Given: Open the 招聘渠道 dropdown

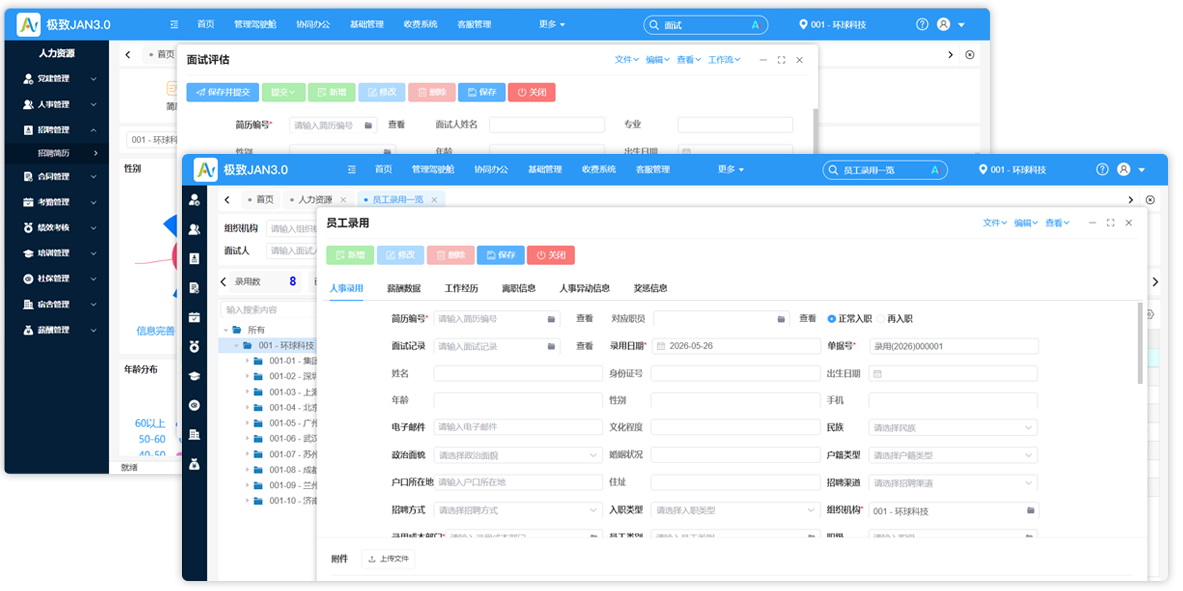Looking at the screenshot, I should click(x=953, y=482).
